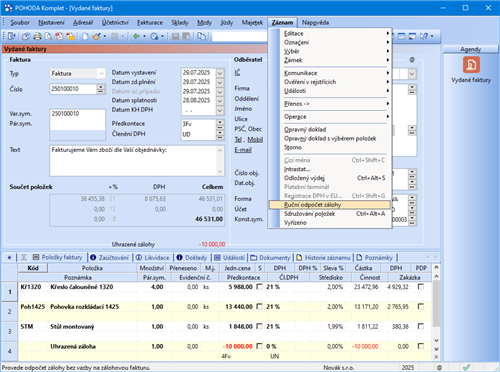This screenshot has height=372, width=500.
Task: Click the exit door icon in the toolbar
Action: 12,36
